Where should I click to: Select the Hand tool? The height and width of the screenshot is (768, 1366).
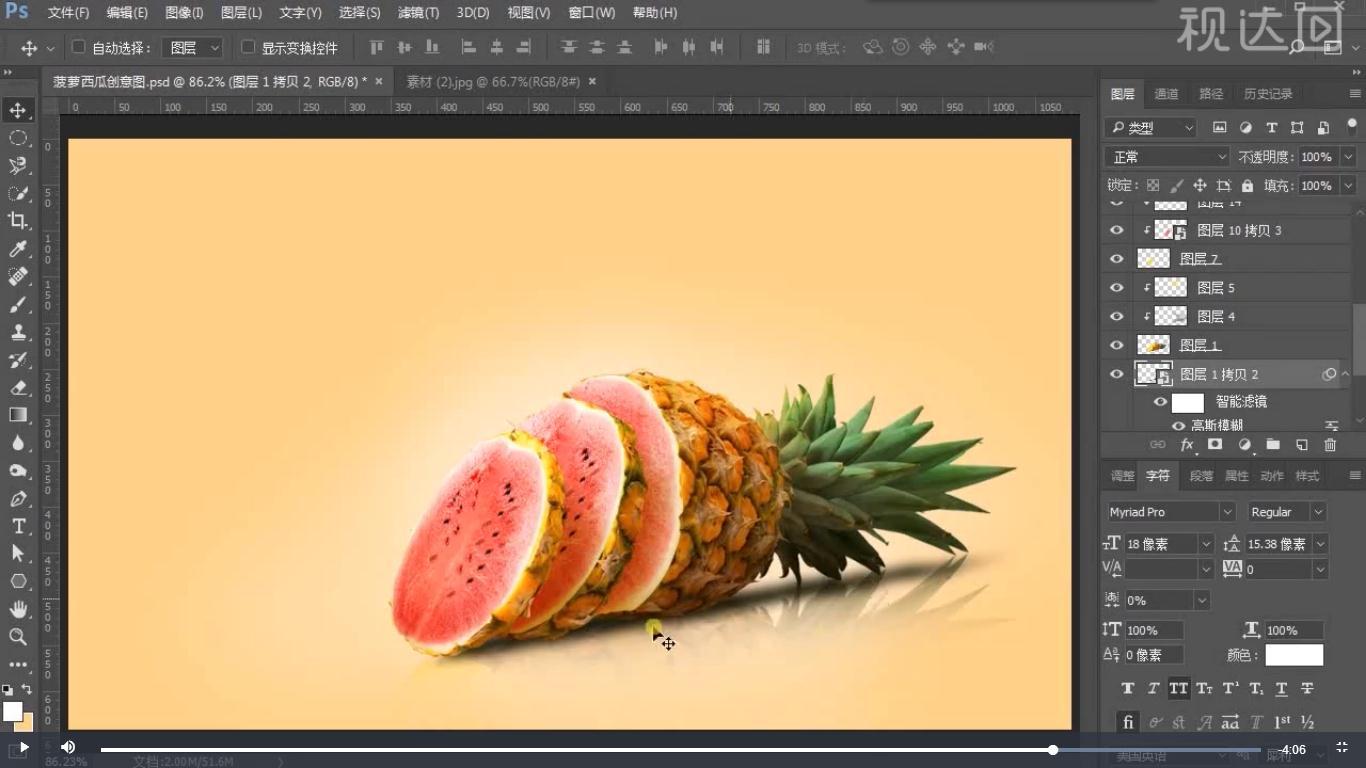pyautogui.click(x=18, y=609)
